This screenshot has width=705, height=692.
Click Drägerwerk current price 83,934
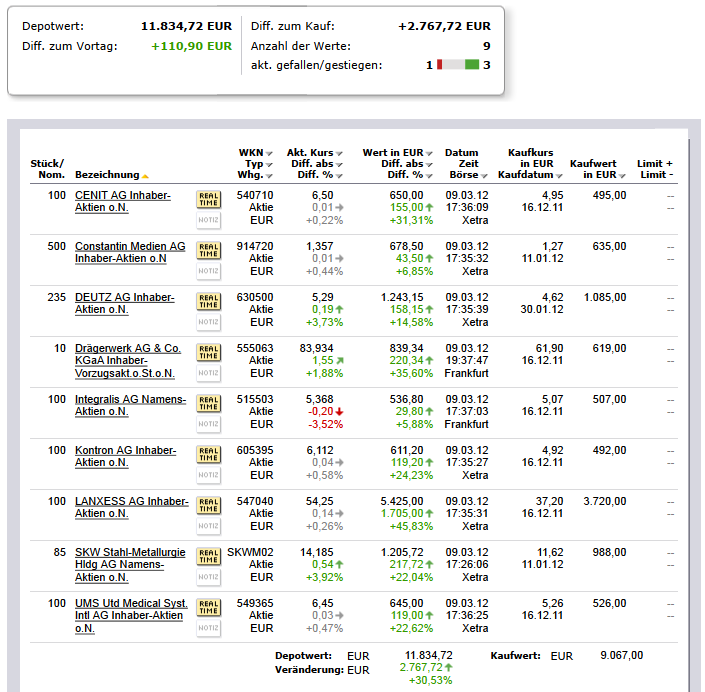(x=317, y=348)
